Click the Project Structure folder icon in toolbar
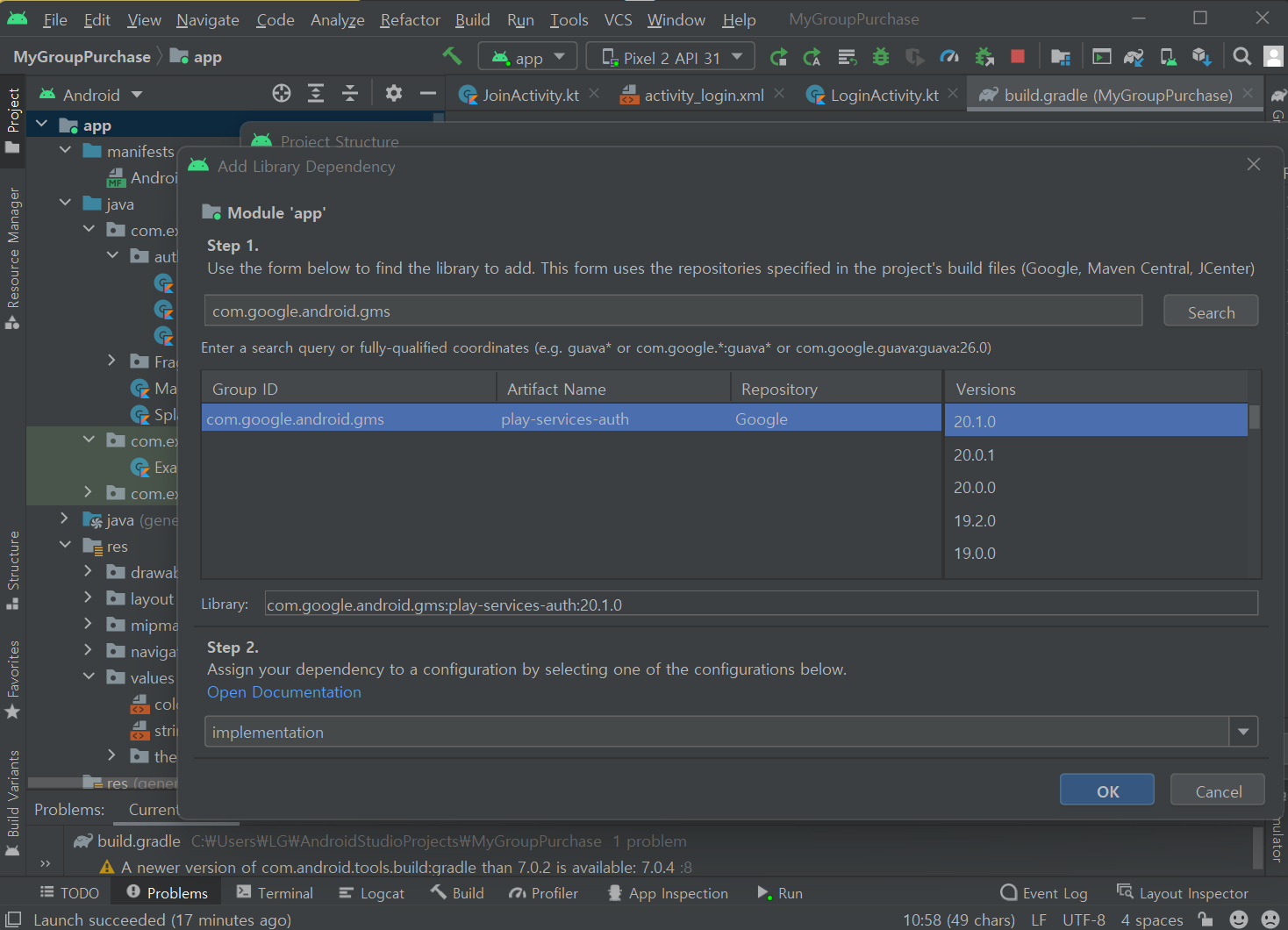This screenshot has width=1288, height=930. (1061, 58)
